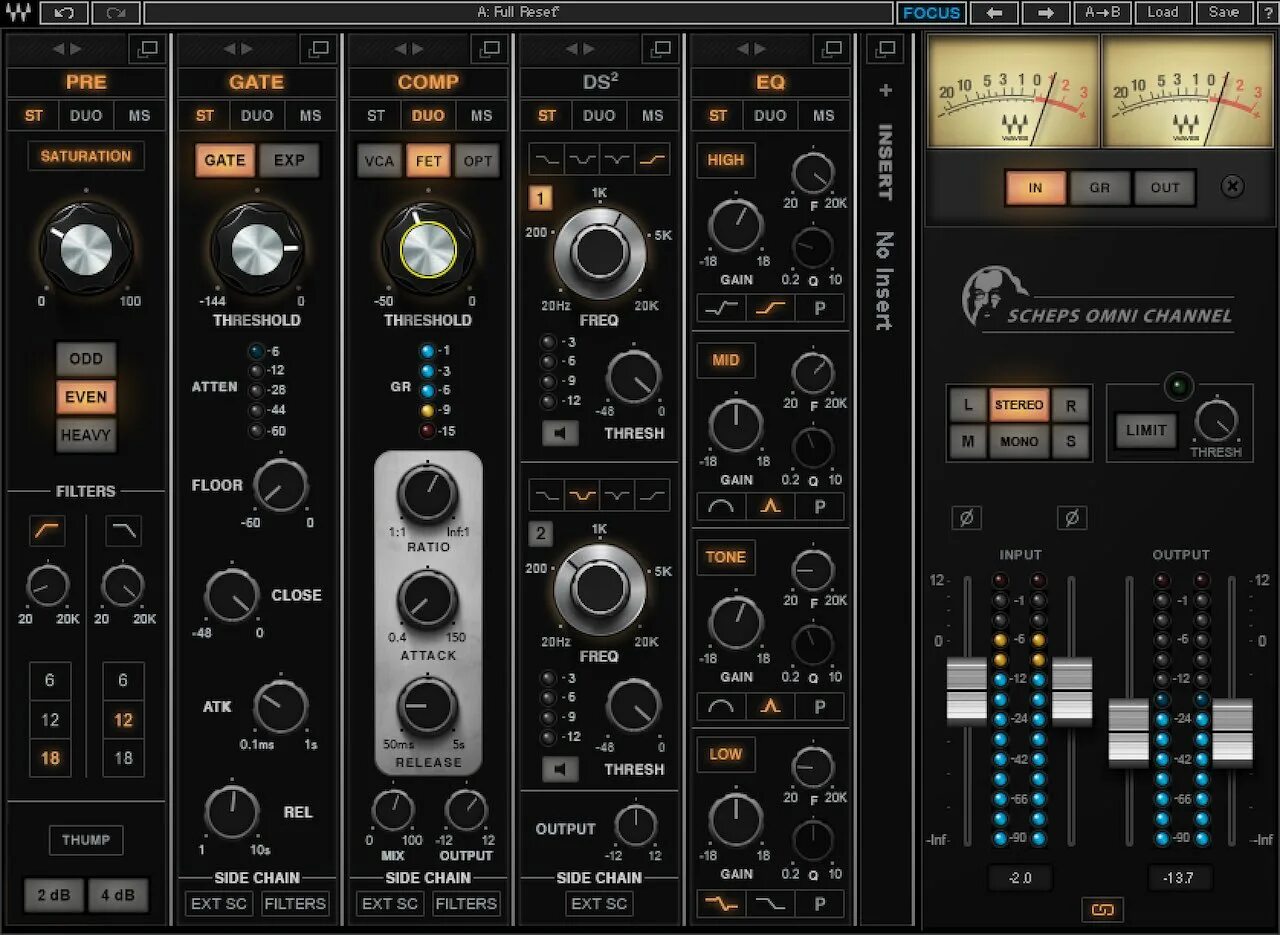
Task: Switch compressor type to VCA
Action: tap(379, 161)
